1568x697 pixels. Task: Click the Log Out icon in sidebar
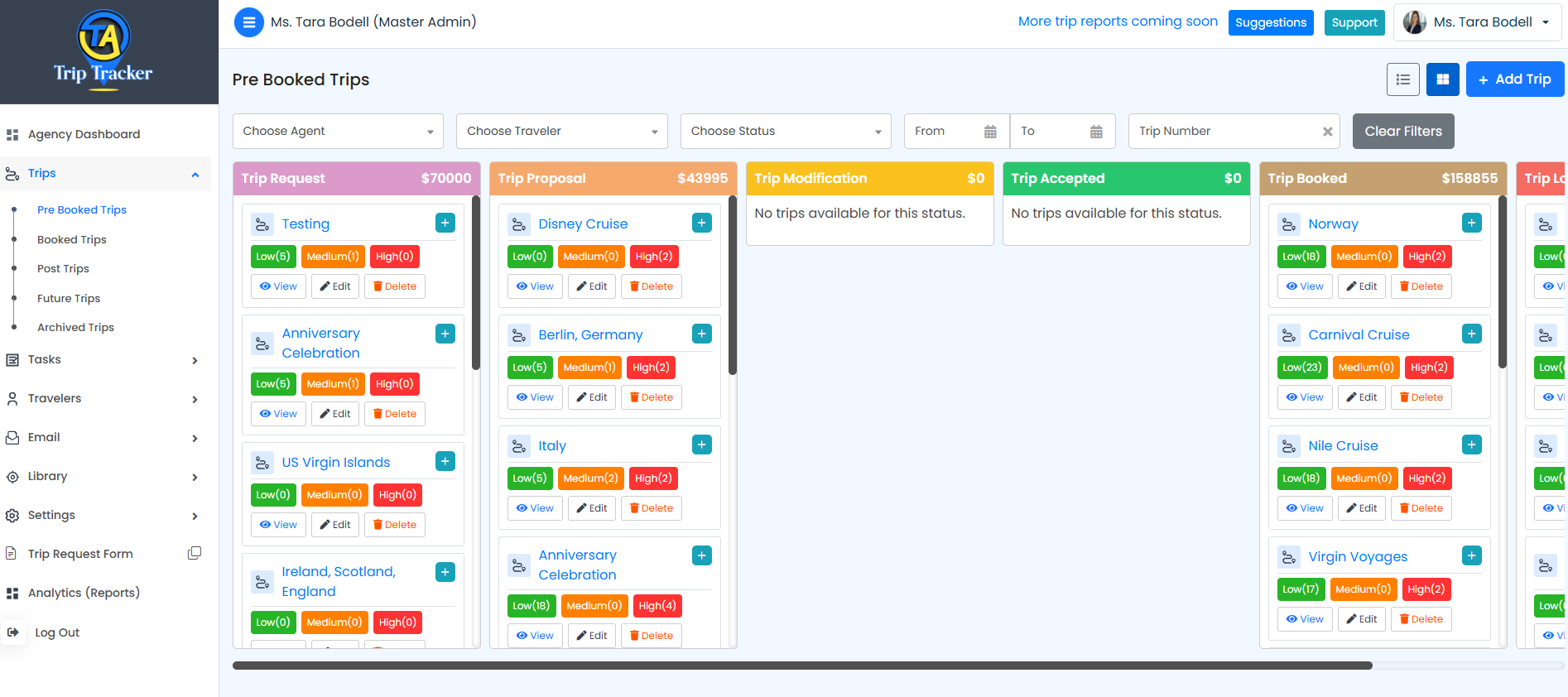[x=13, y=632]
